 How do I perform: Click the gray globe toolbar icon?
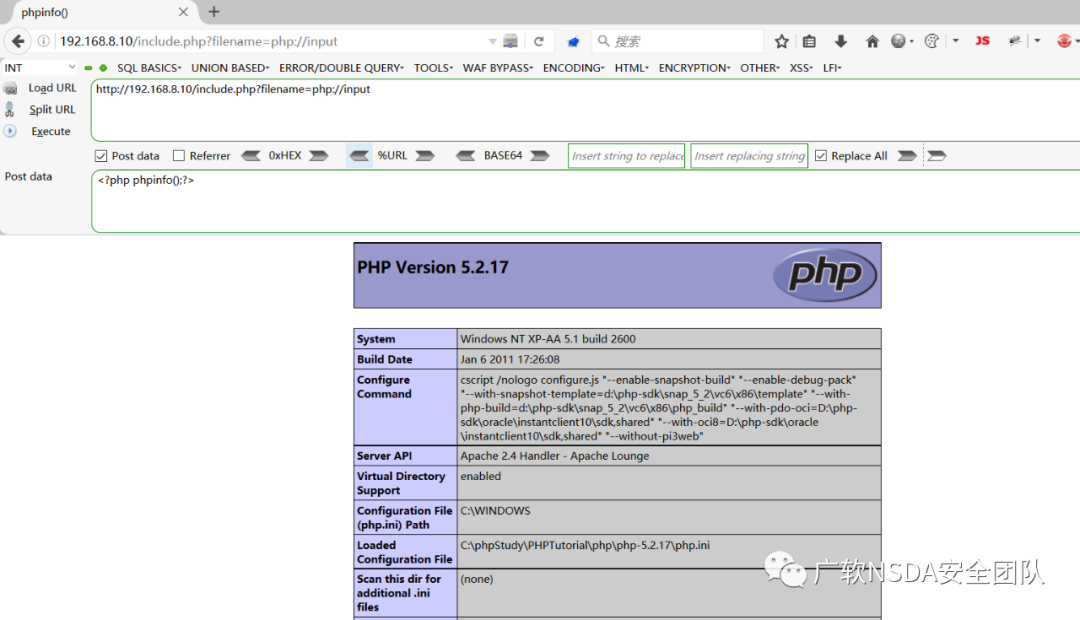click(x=897, y=41)
